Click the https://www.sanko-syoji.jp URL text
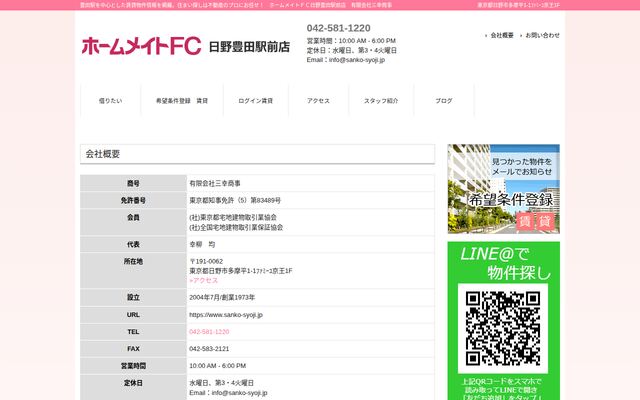640x400 pixels. coord(226,315)
